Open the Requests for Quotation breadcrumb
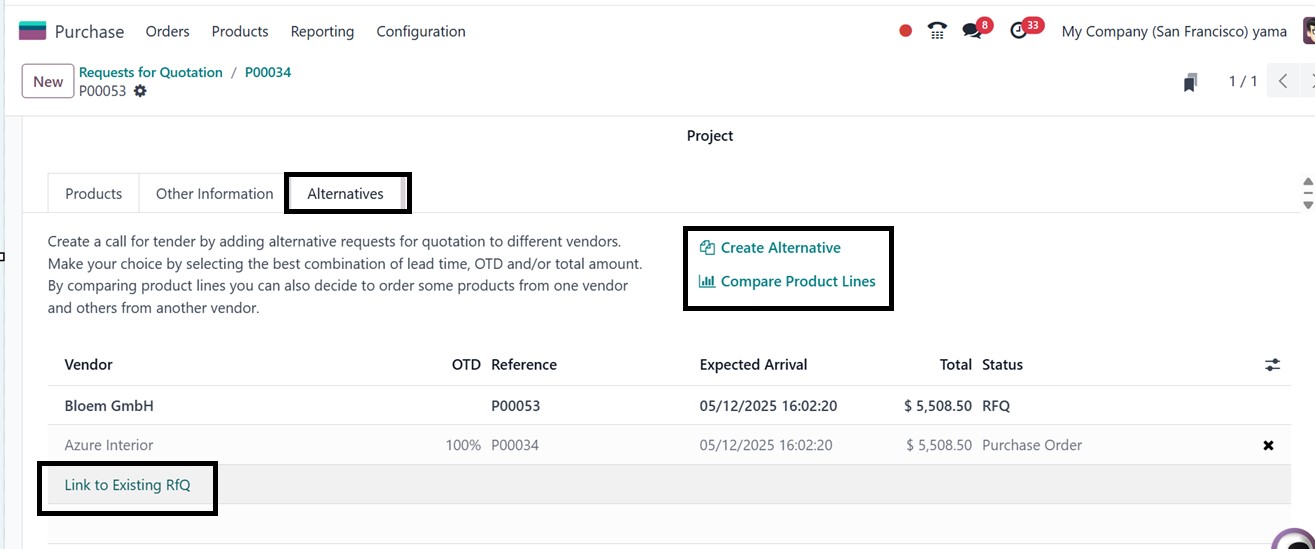This screenshot has width=1315, height=549. click(151, 72)
